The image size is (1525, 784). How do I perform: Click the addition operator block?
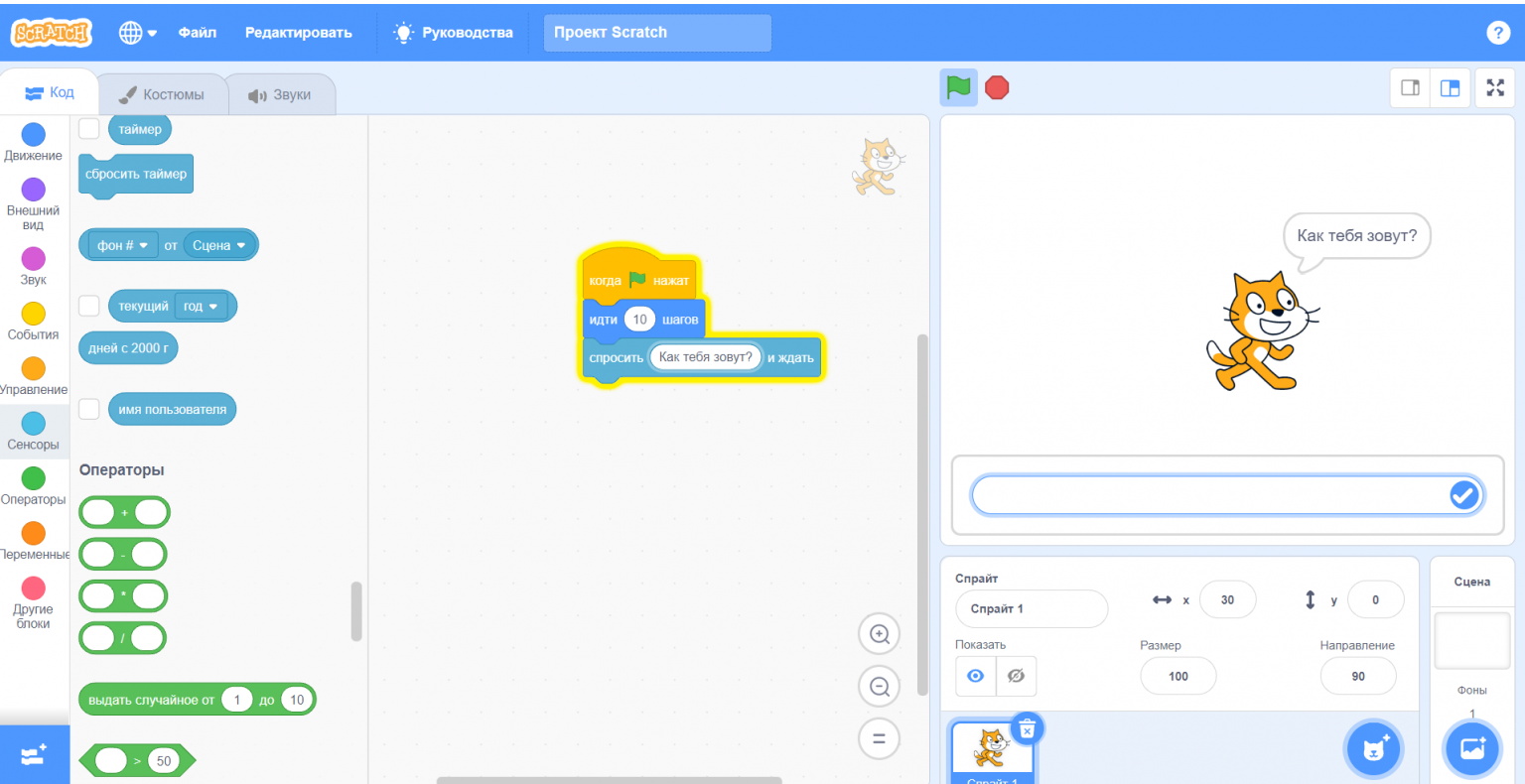tap(124, 513)
